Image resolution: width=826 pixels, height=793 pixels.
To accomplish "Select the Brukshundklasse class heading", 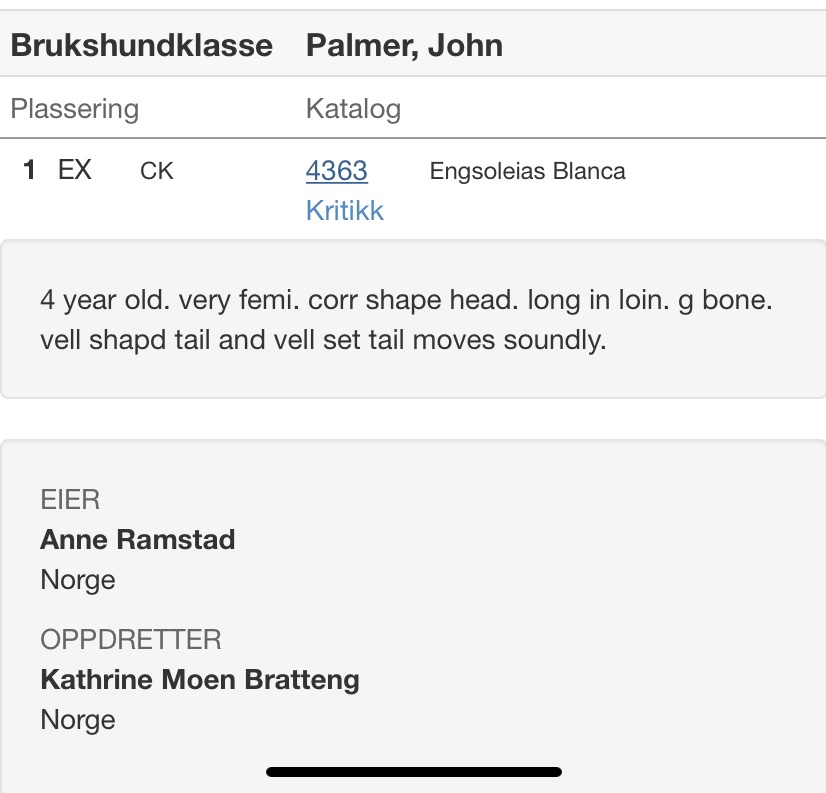I will (x=141, y=45).
